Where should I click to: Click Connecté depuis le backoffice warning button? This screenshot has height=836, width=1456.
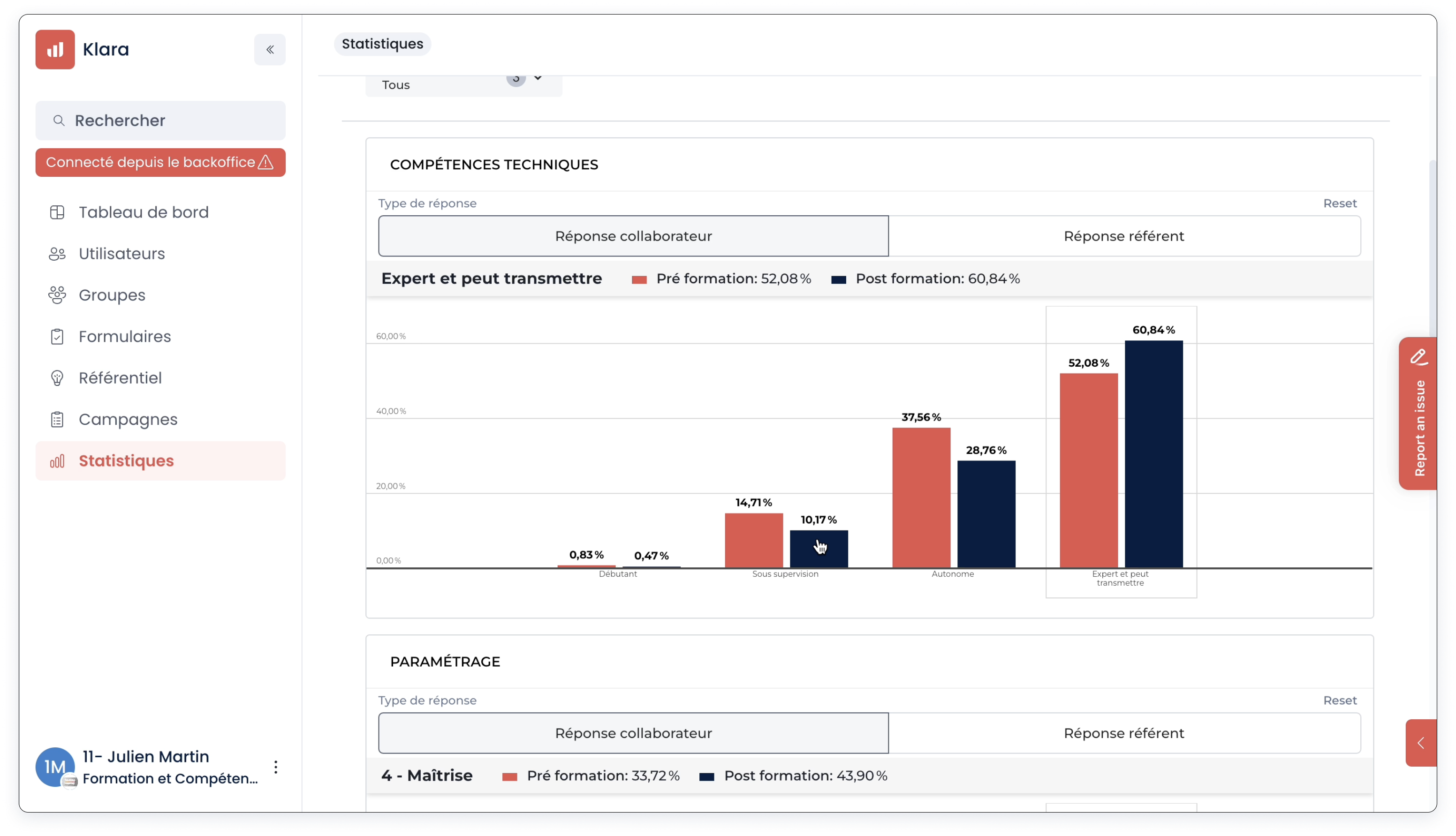pyautogui.click(x=160, y=163)
